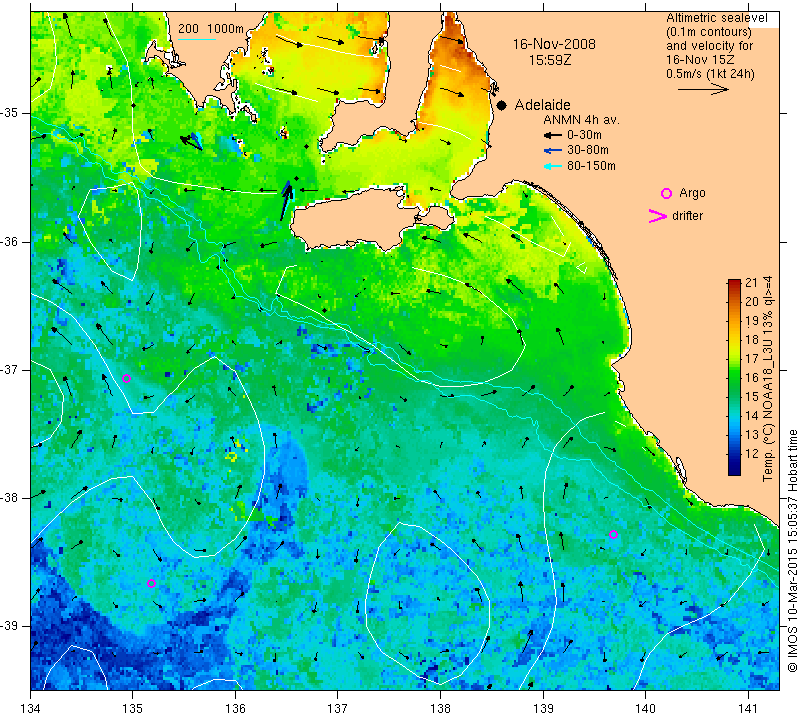This screenshot has height=720, width=800.
Task: Click the longitude label 135
Action: click(133, 708)
